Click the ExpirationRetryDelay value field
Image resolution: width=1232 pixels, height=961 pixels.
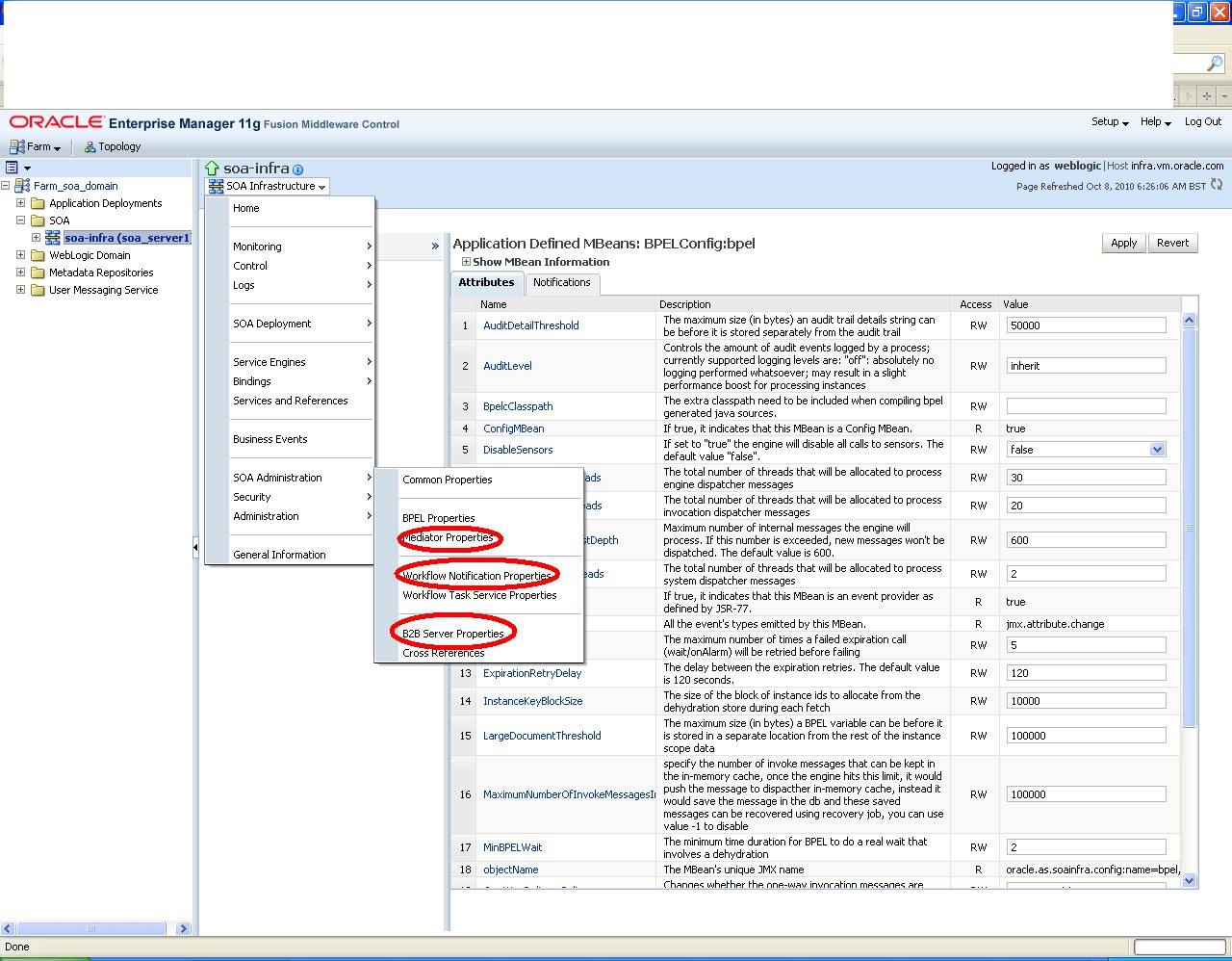tap(1086, 673)
